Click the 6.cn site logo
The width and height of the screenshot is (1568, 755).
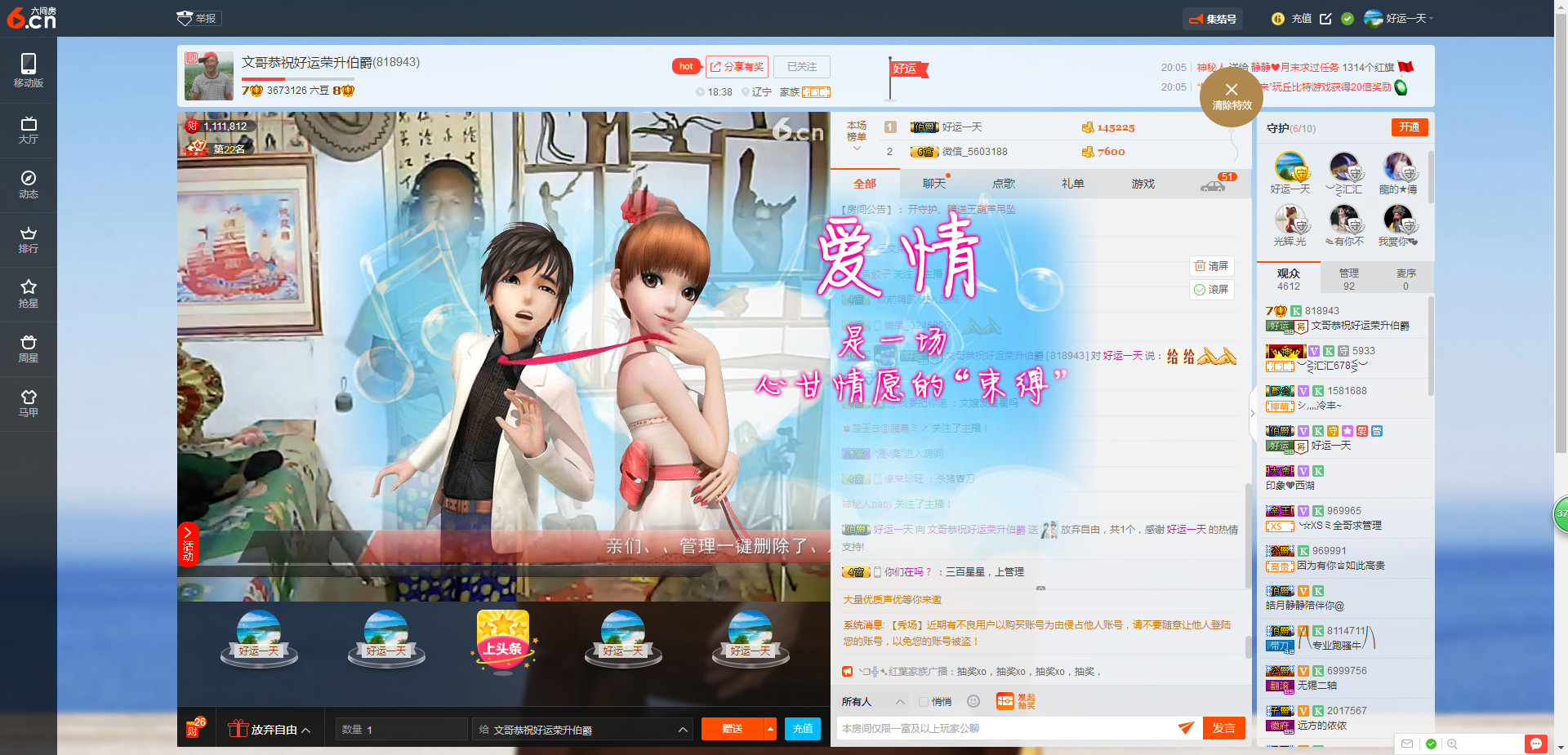click(x=31, y=17)
